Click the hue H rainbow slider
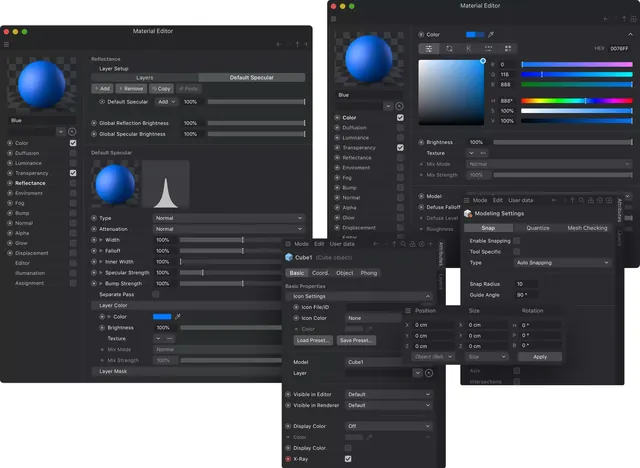 (577, 101)
